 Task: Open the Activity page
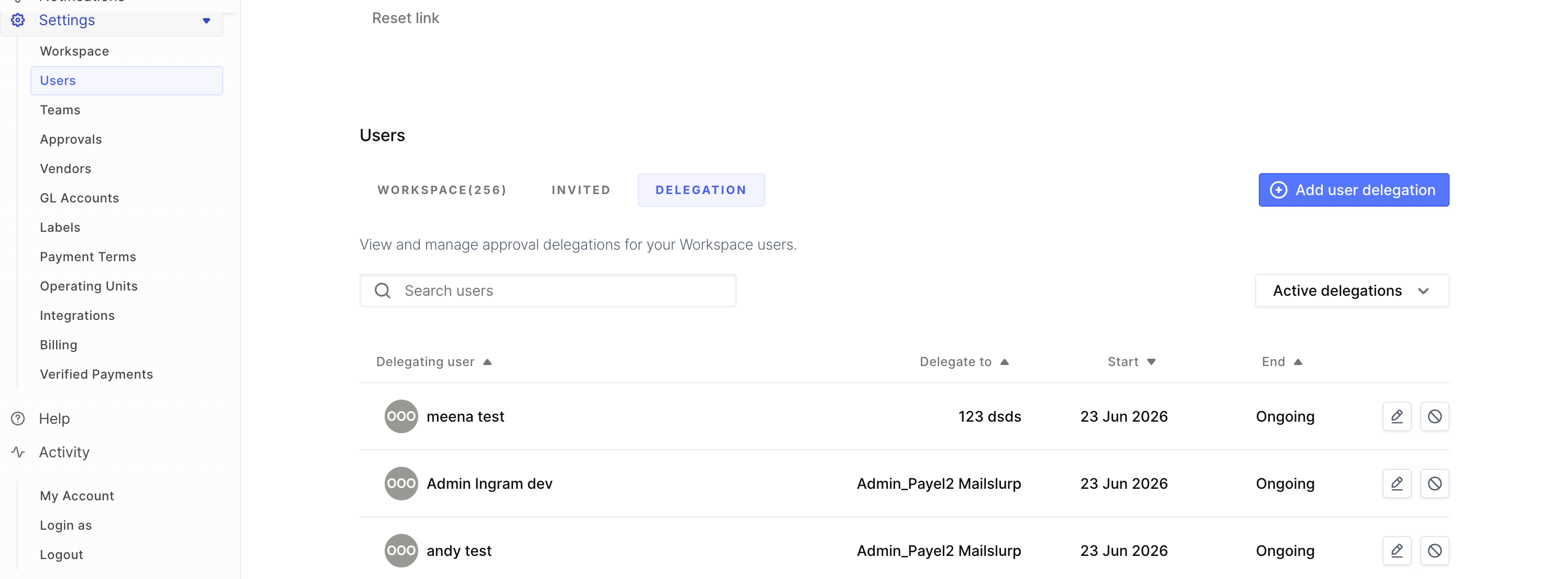pos(64,453)
